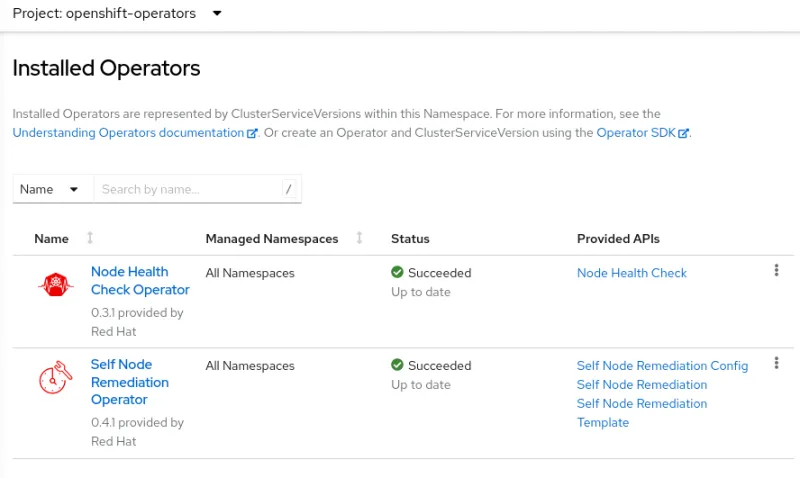Viewport: 800px width, 478px height.
Task: Open Understanding Operators documentation link
Action: [x=135, y=133]
